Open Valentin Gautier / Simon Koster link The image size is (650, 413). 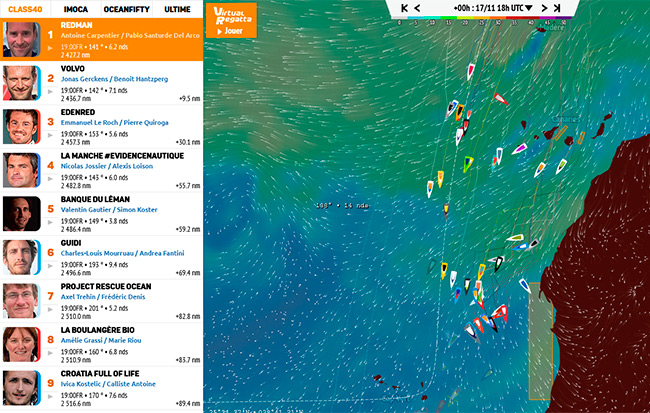point(109,210)
